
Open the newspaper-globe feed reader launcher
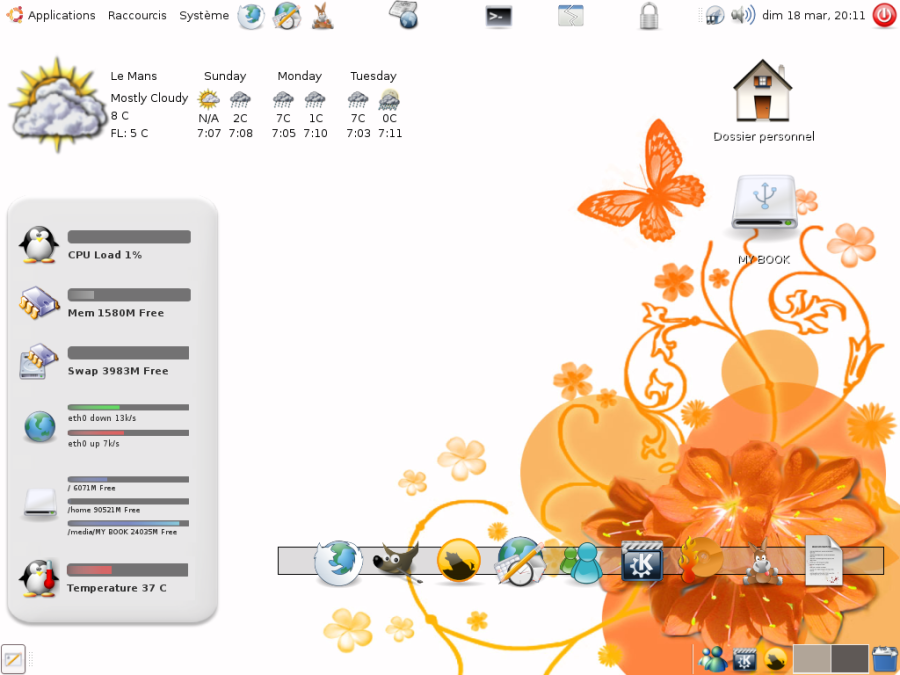(404, 15)
